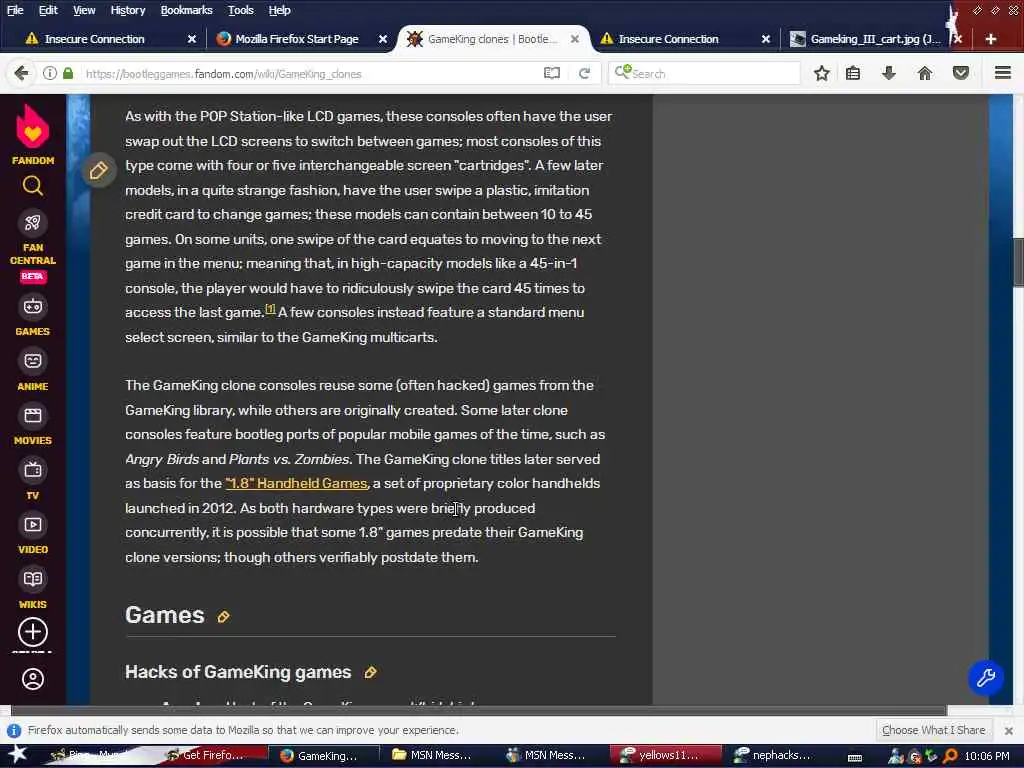
Task: Dismiss the Firefox data notification bar
Action: (1008, 730)
